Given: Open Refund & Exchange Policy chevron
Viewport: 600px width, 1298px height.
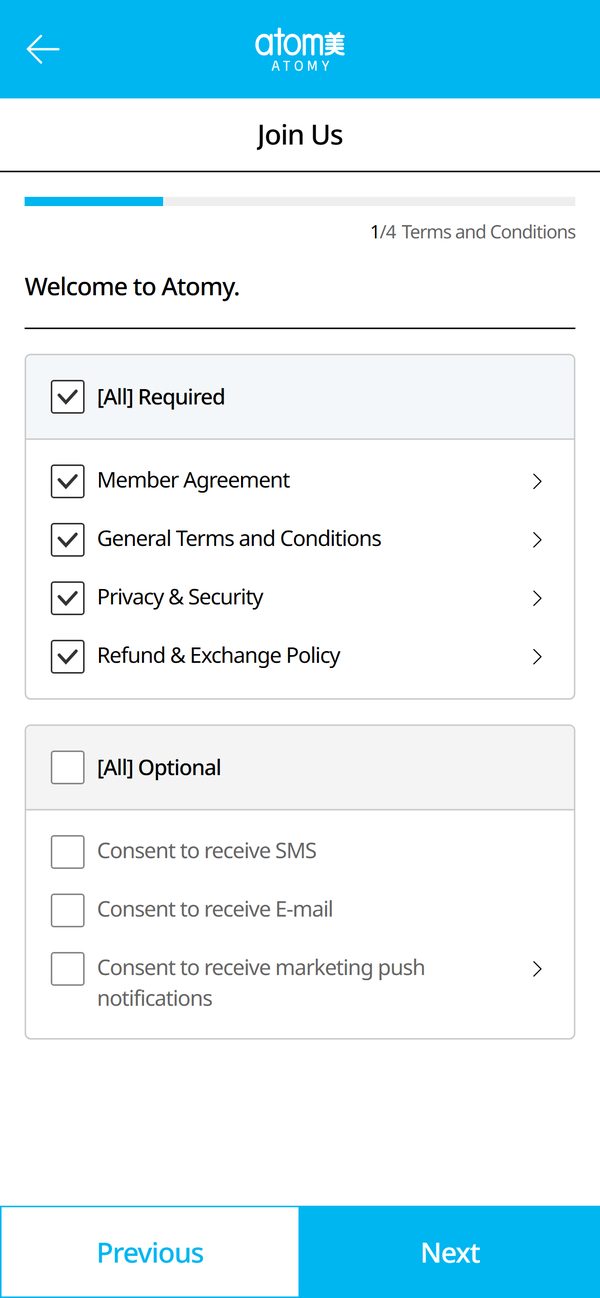Looking at the screenshot, I should [537, 657].
